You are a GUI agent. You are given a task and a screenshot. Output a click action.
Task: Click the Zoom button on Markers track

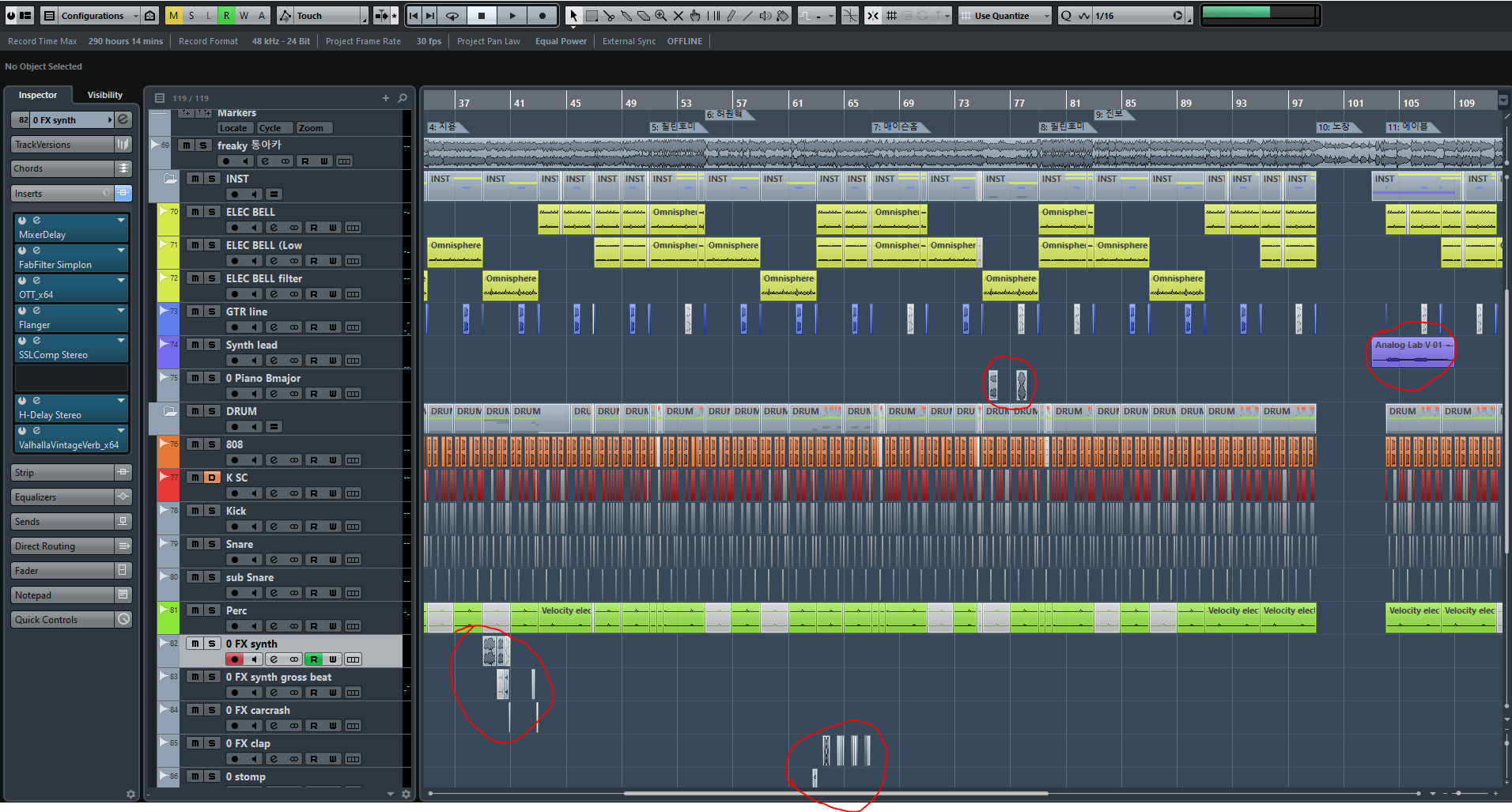click(314, 128)
